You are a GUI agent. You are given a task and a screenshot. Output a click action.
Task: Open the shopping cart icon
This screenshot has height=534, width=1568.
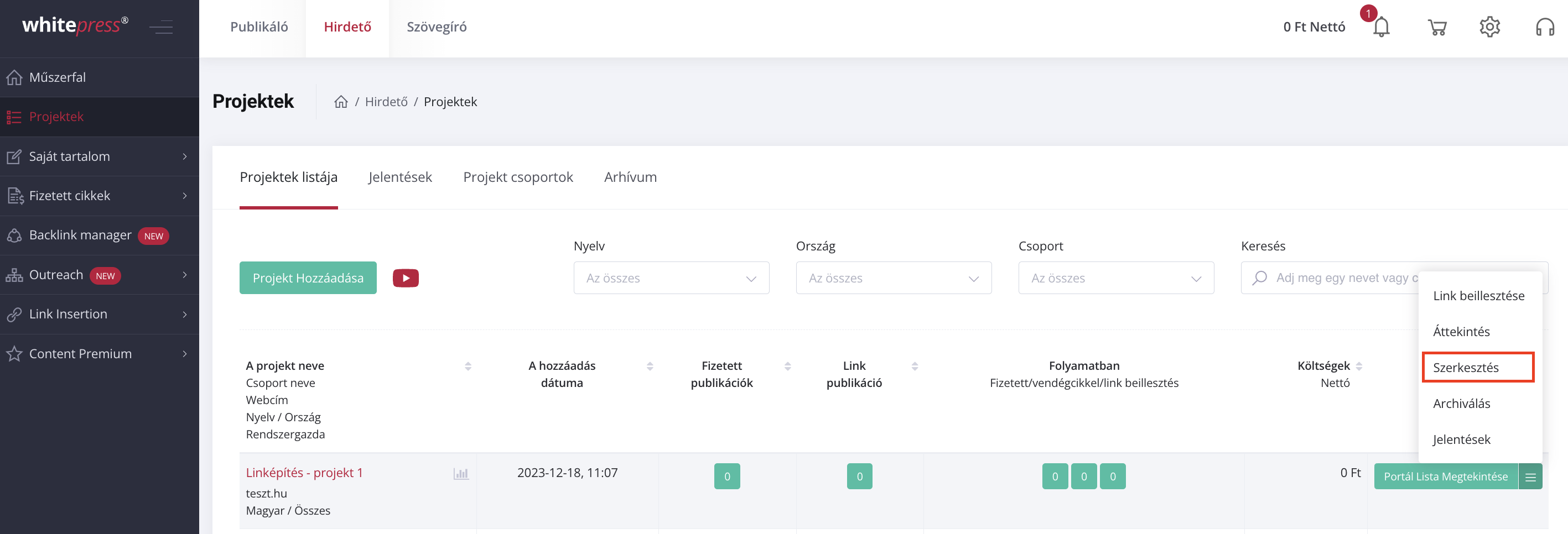click(1437, 27)
